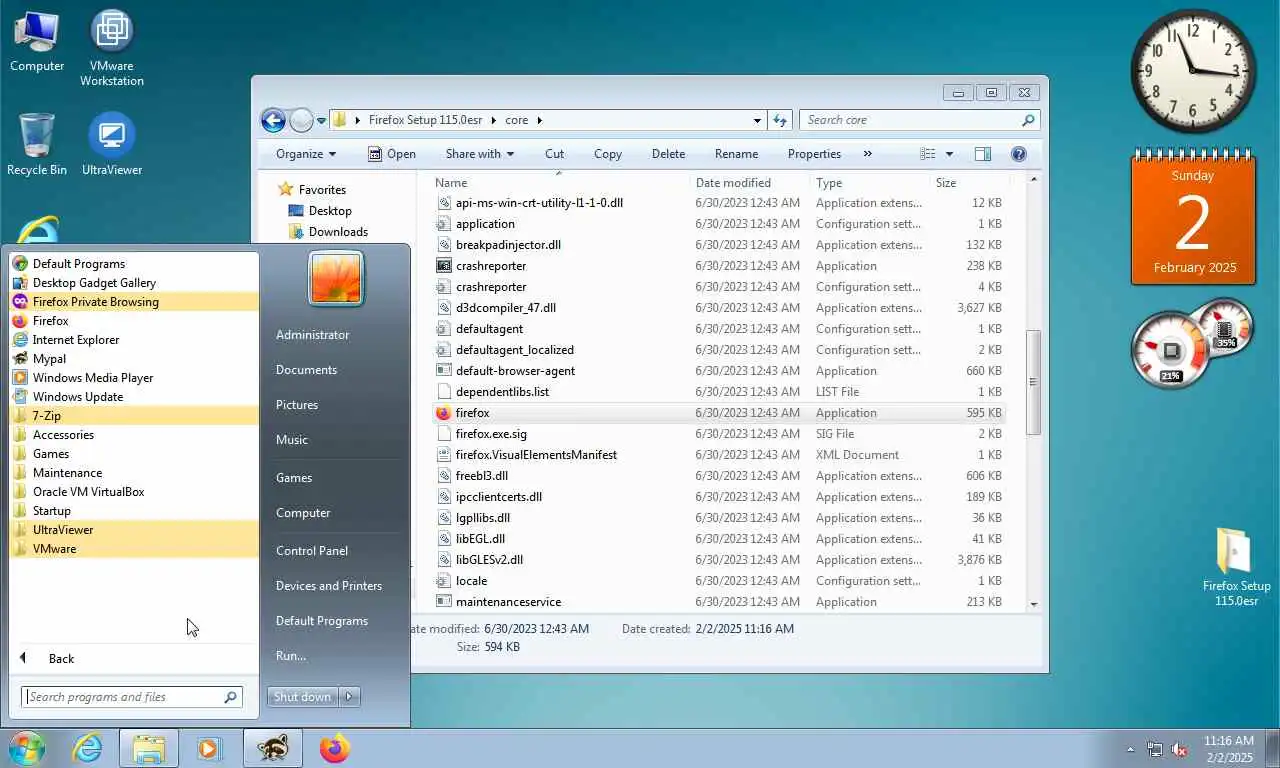1280x768 pixels.
Task: Click the Windows Start orb
Action: [x=27, y=748]
